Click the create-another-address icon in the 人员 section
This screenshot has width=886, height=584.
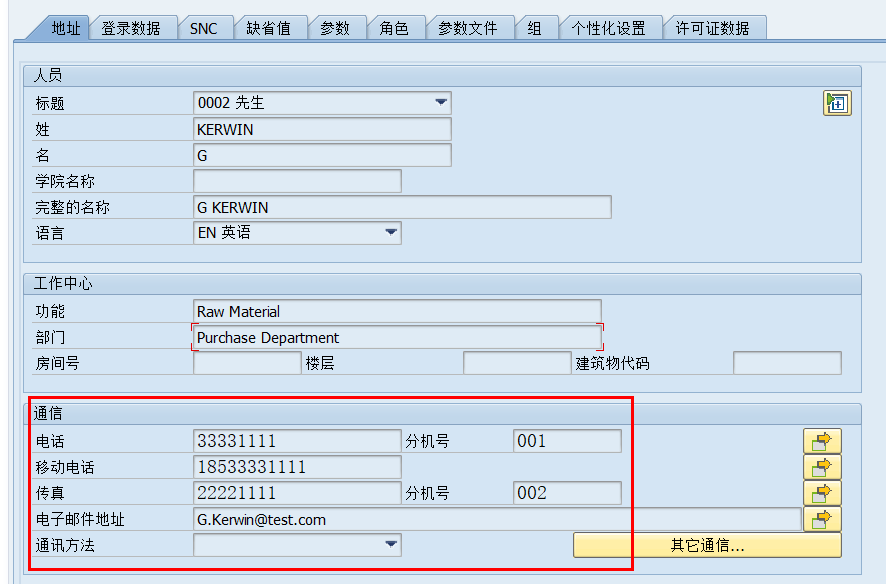pyautogui.click(x=837, y=102)
